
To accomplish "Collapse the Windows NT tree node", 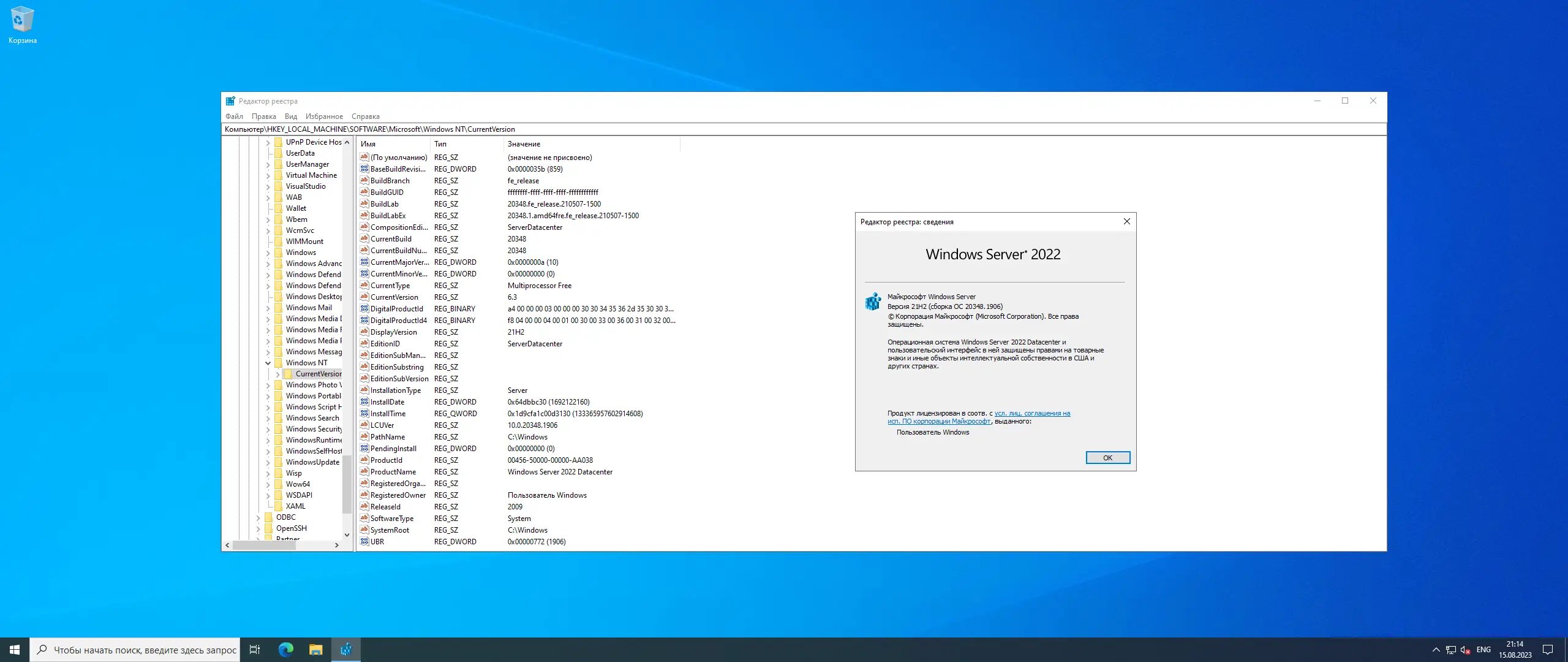I will (268, 363).
